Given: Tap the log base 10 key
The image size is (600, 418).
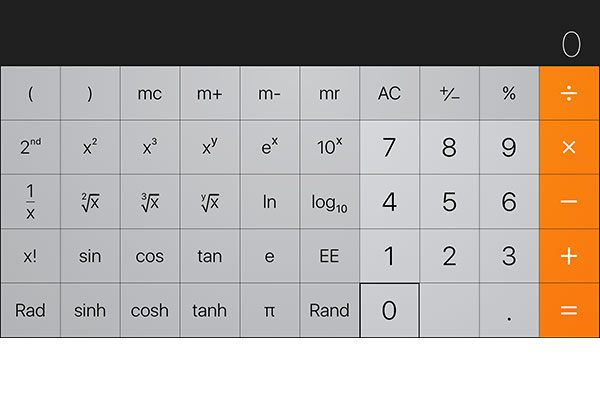Looking at the screenshot, I should pyautogui.click(x=329, y=202).
